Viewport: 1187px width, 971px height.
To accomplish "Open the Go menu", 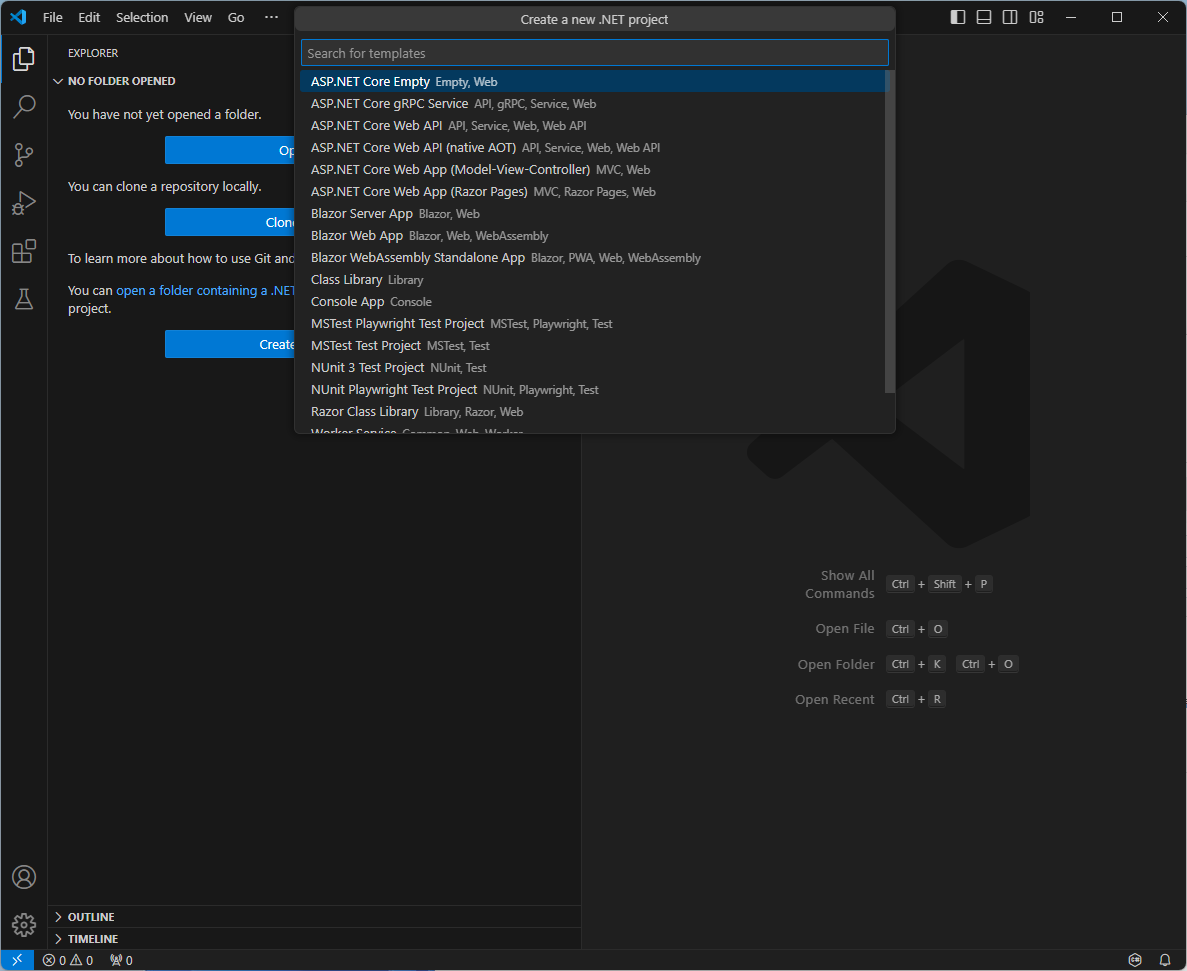I will pos(236,17).
